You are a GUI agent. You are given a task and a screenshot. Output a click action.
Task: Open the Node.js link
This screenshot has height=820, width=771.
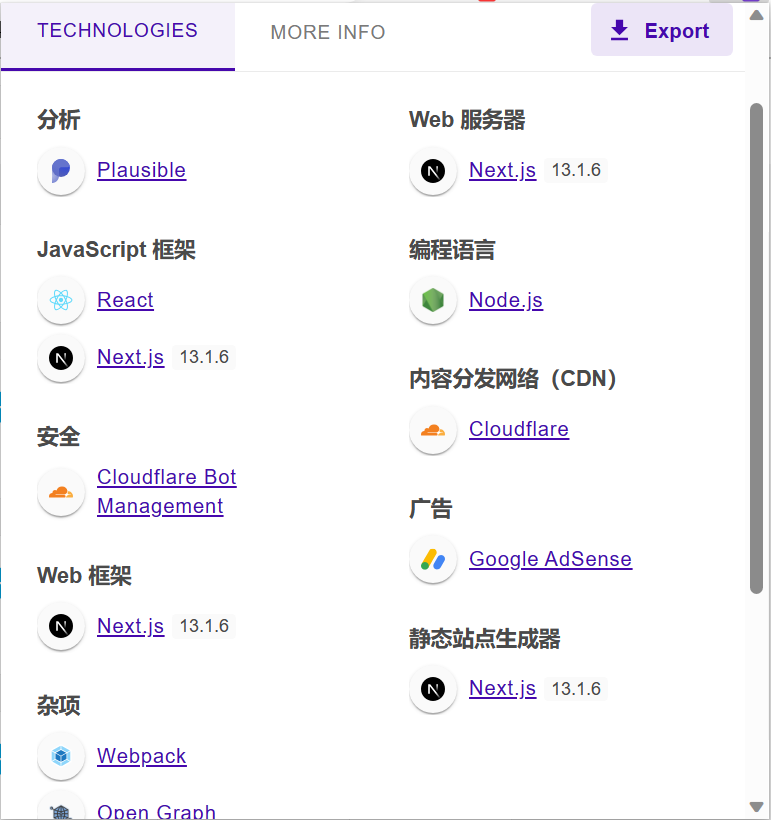[506, 301]
